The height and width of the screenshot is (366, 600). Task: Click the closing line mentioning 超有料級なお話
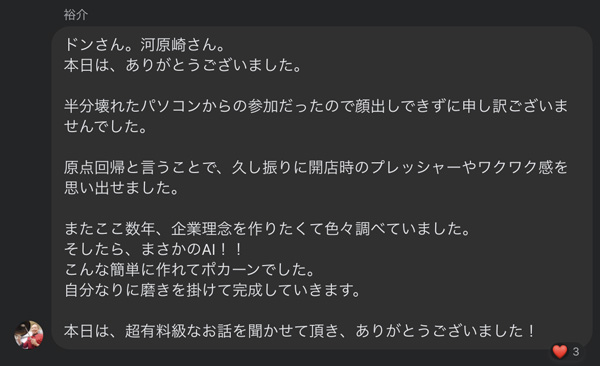point(300,331)
